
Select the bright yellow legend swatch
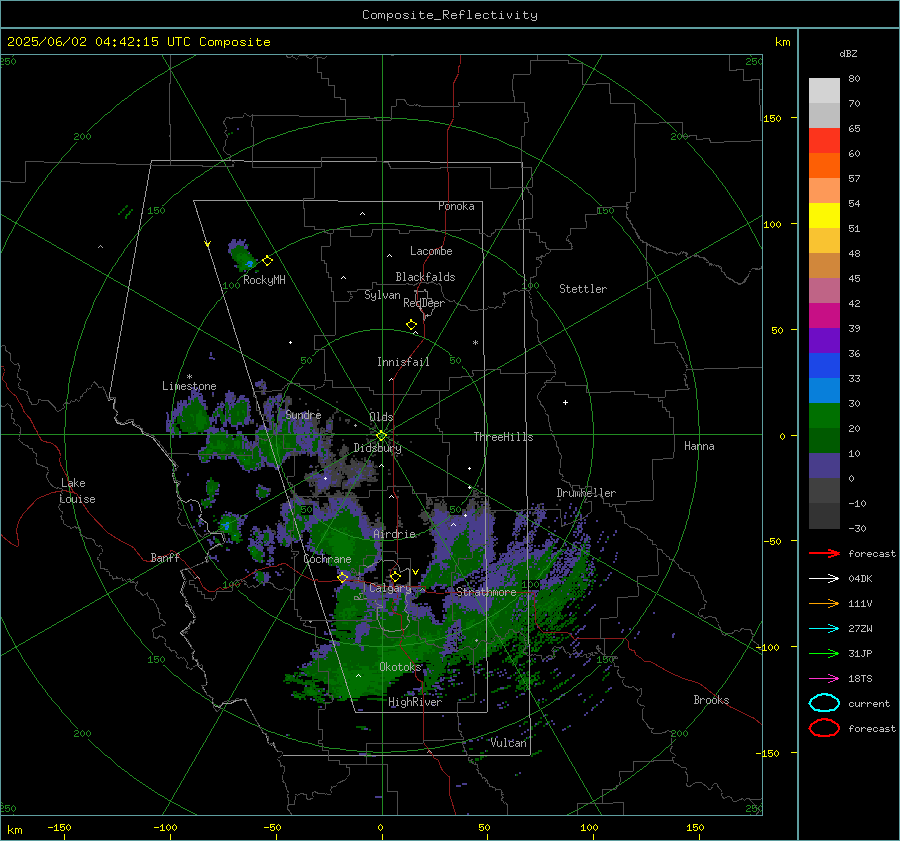(824, 215)
